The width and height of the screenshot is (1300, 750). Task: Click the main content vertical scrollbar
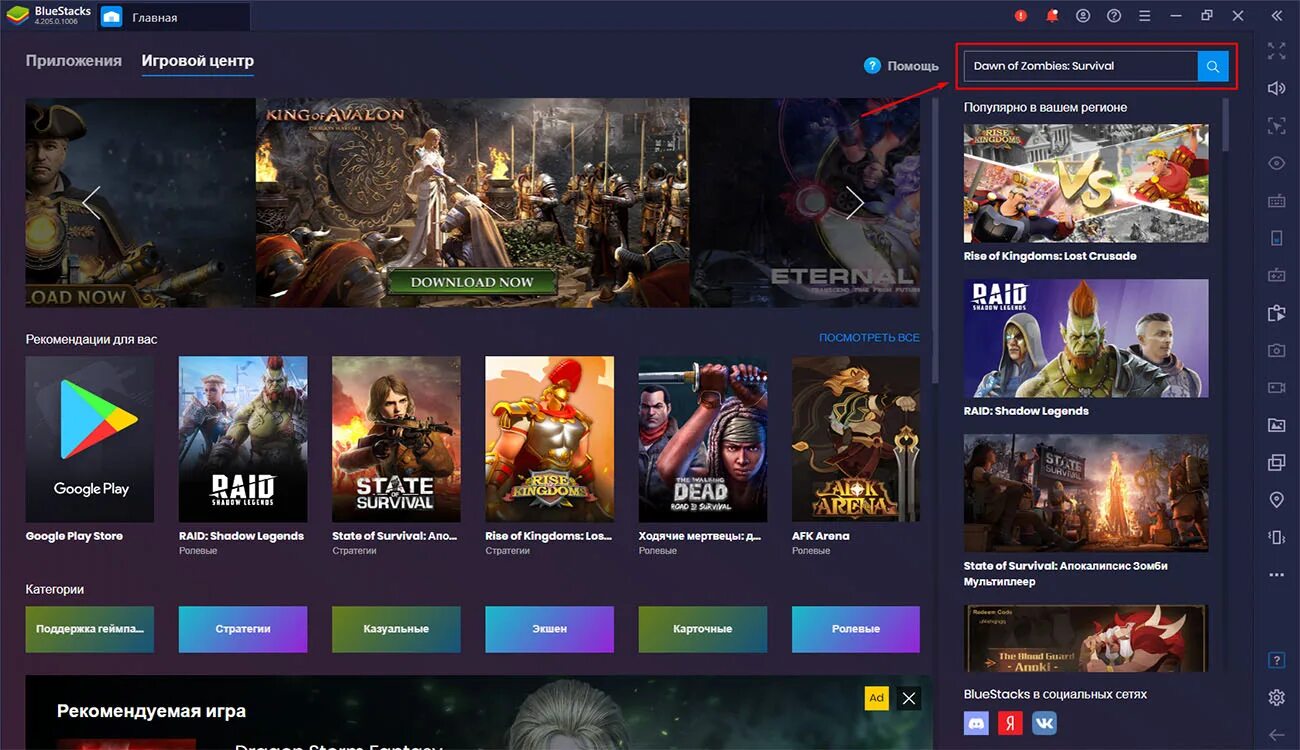[x=935, y=240]
